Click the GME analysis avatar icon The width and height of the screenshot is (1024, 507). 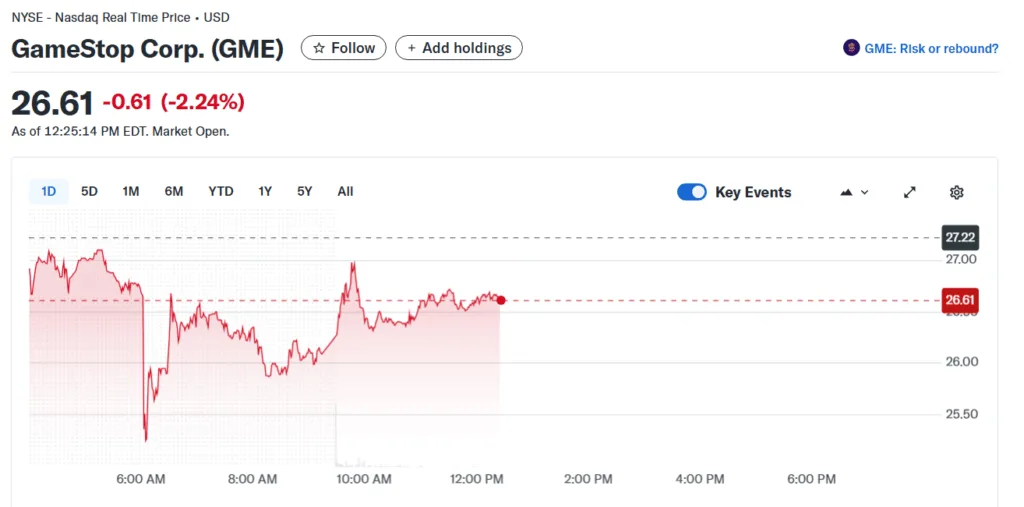[x=851, y=48]
